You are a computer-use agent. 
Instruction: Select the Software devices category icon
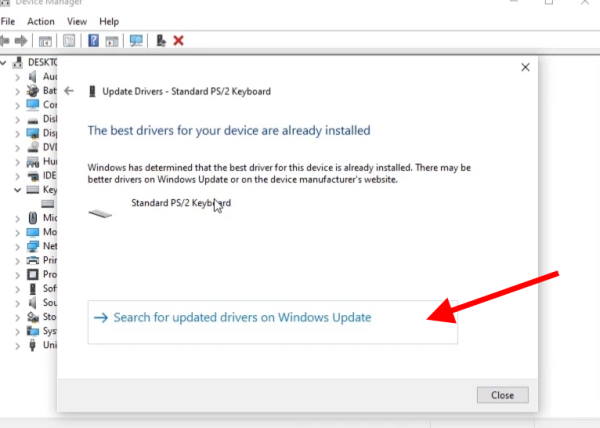(33, 289)
